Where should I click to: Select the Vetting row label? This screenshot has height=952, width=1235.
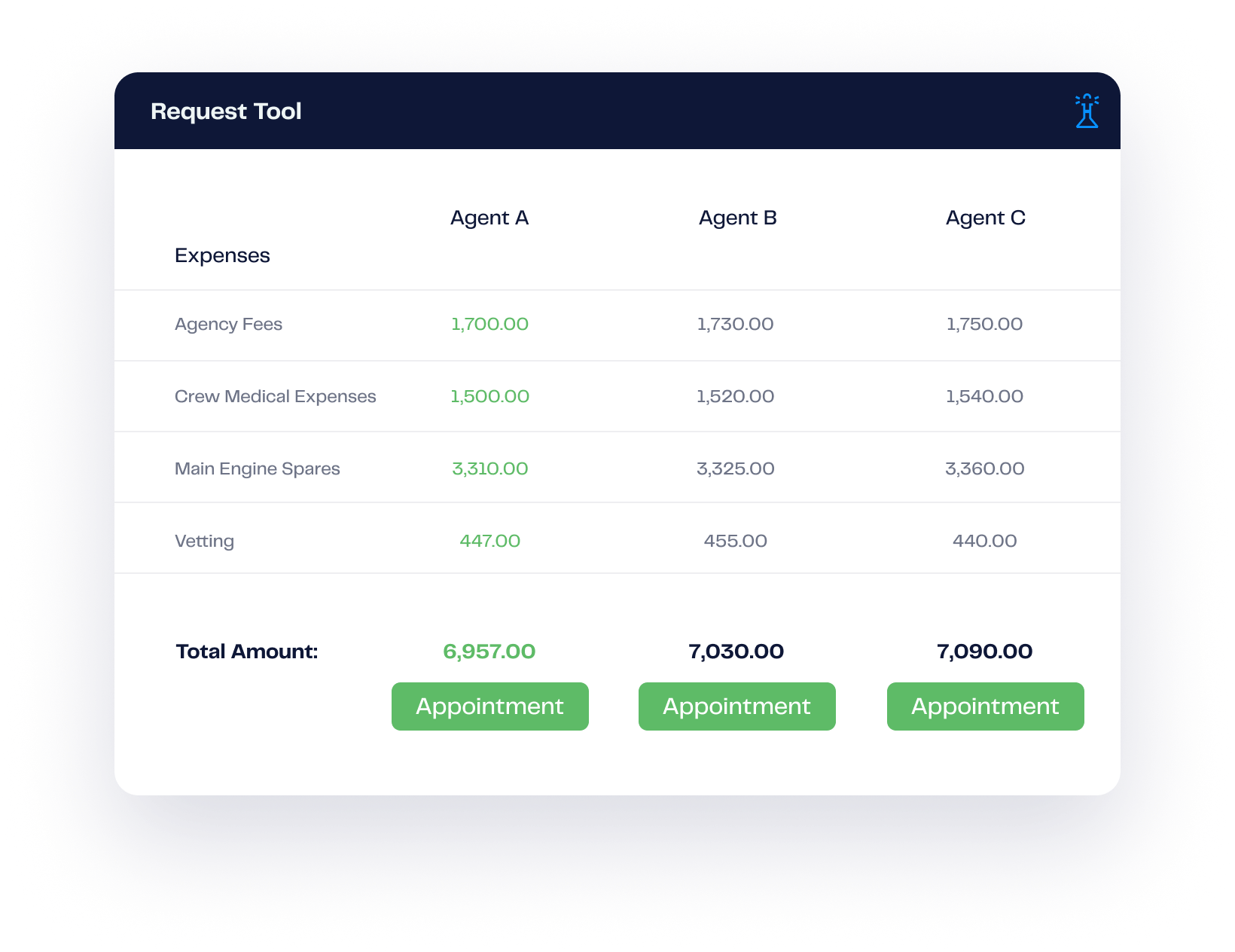pos(204,541)
